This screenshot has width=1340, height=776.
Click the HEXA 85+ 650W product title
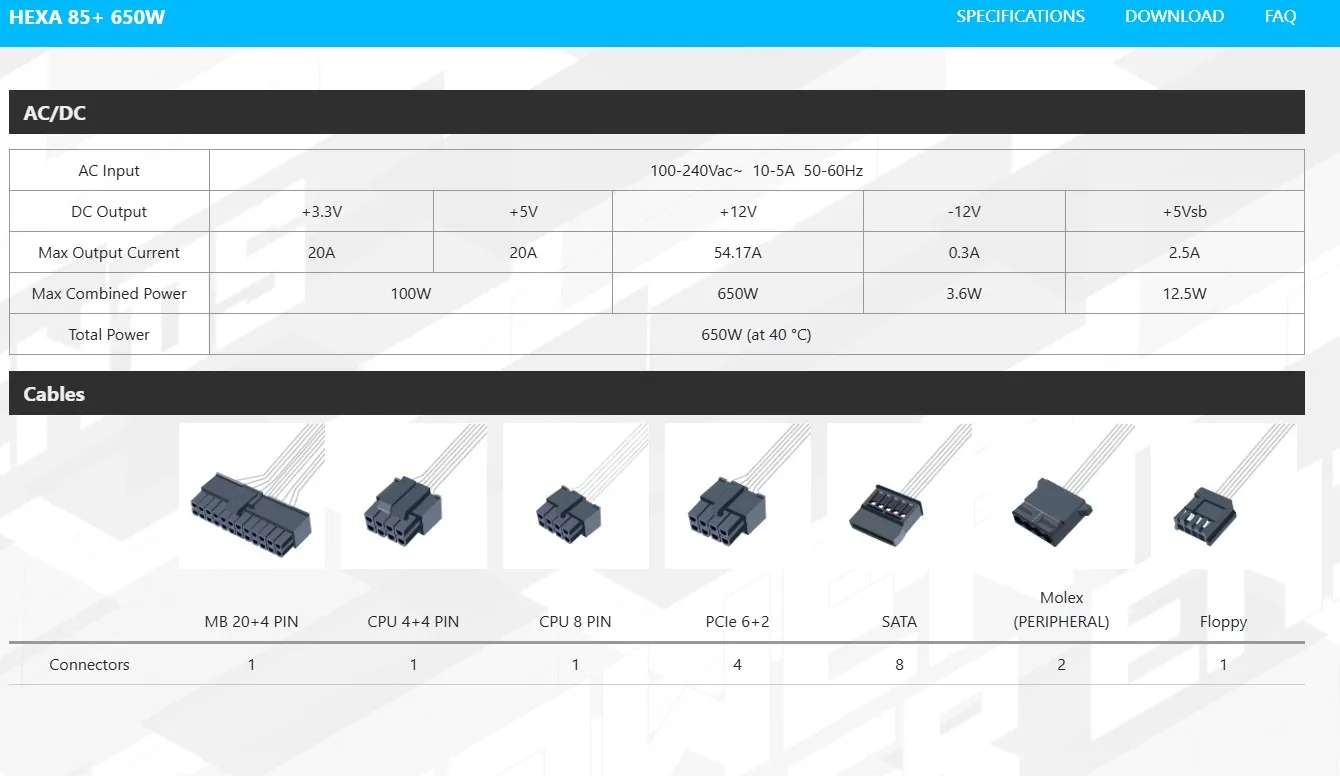pos(87,17)
